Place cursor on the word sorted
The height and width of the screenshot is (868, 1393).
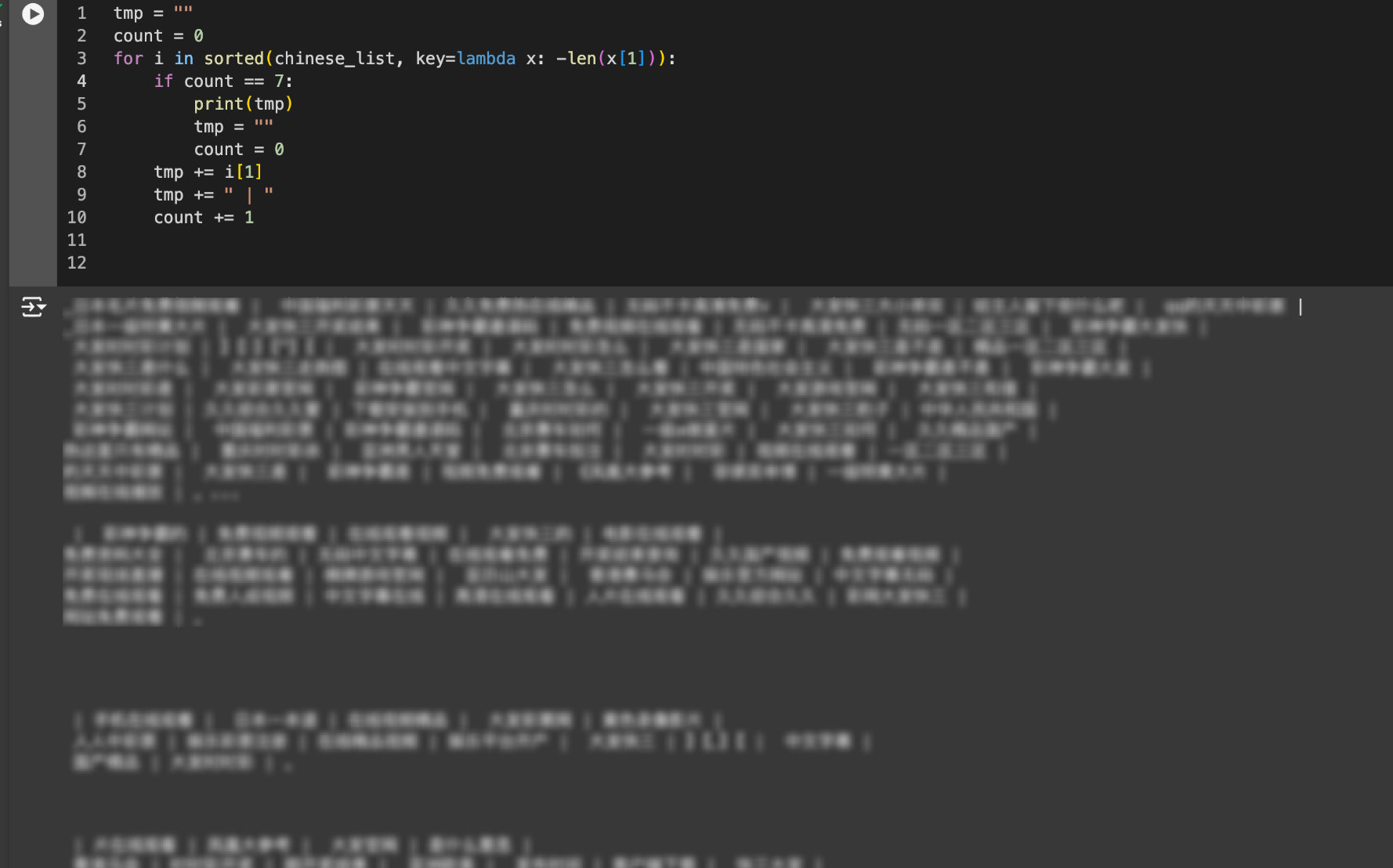tap(233, 59)
